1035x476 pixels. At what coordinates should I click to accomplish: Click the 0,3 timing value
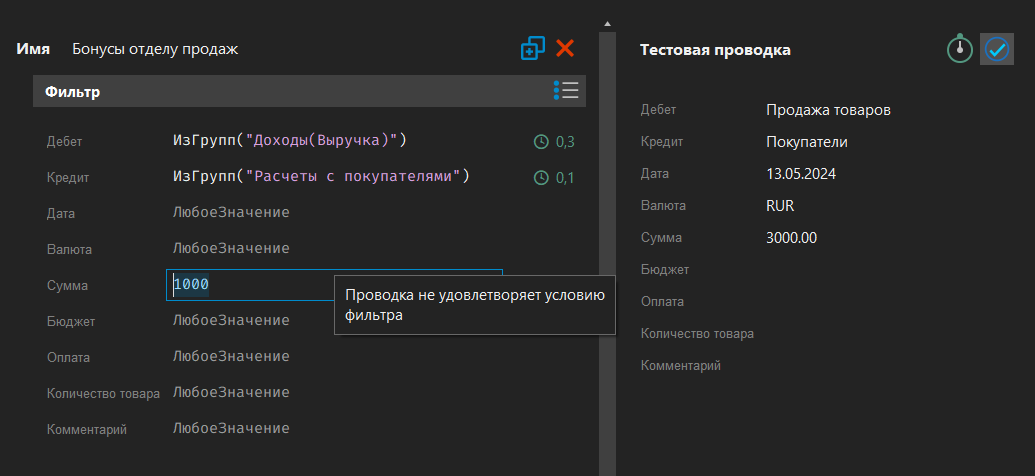pos(565,142)
